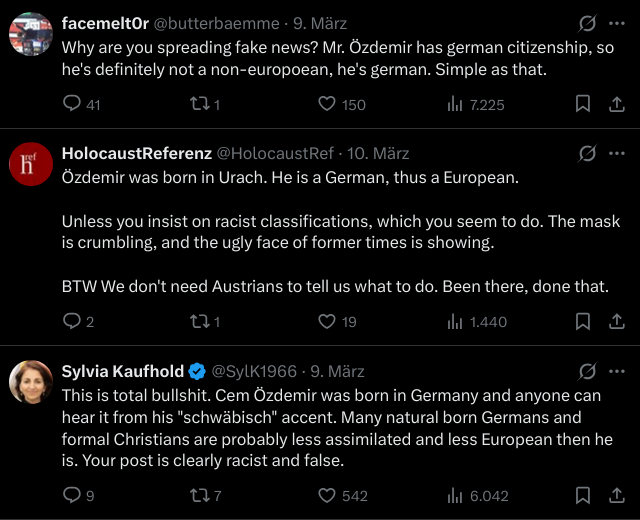Like the HolocaustReferenz tweet

point(327,322)
